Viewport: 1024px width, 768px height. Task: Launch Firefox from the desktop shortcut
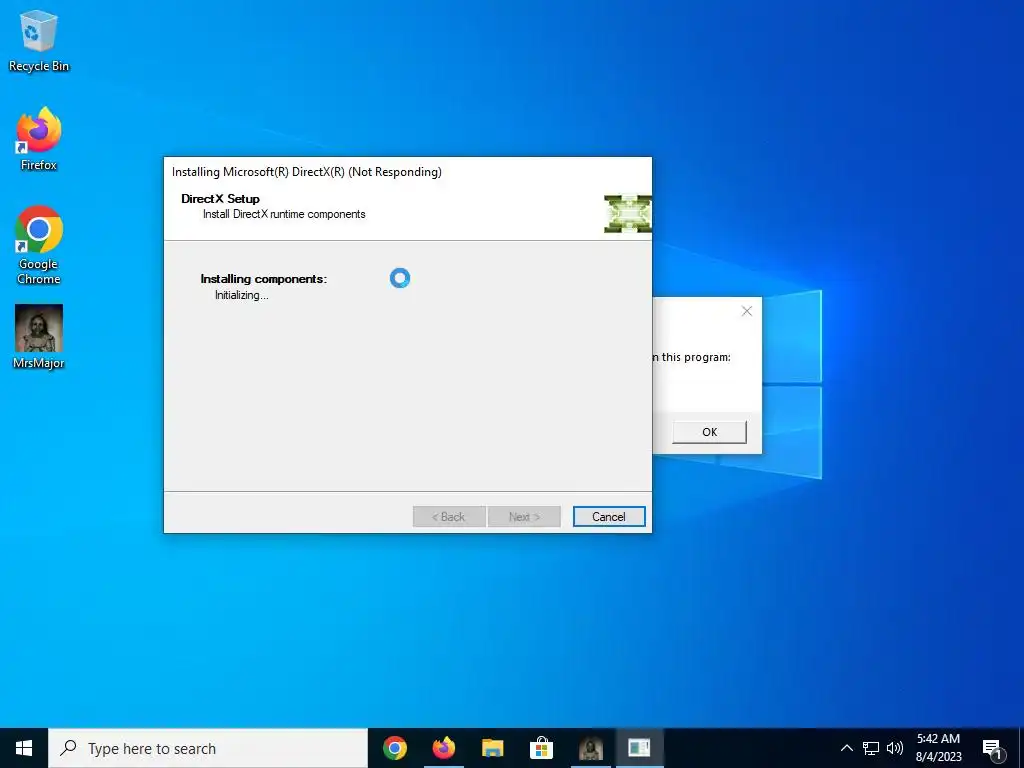39,139
